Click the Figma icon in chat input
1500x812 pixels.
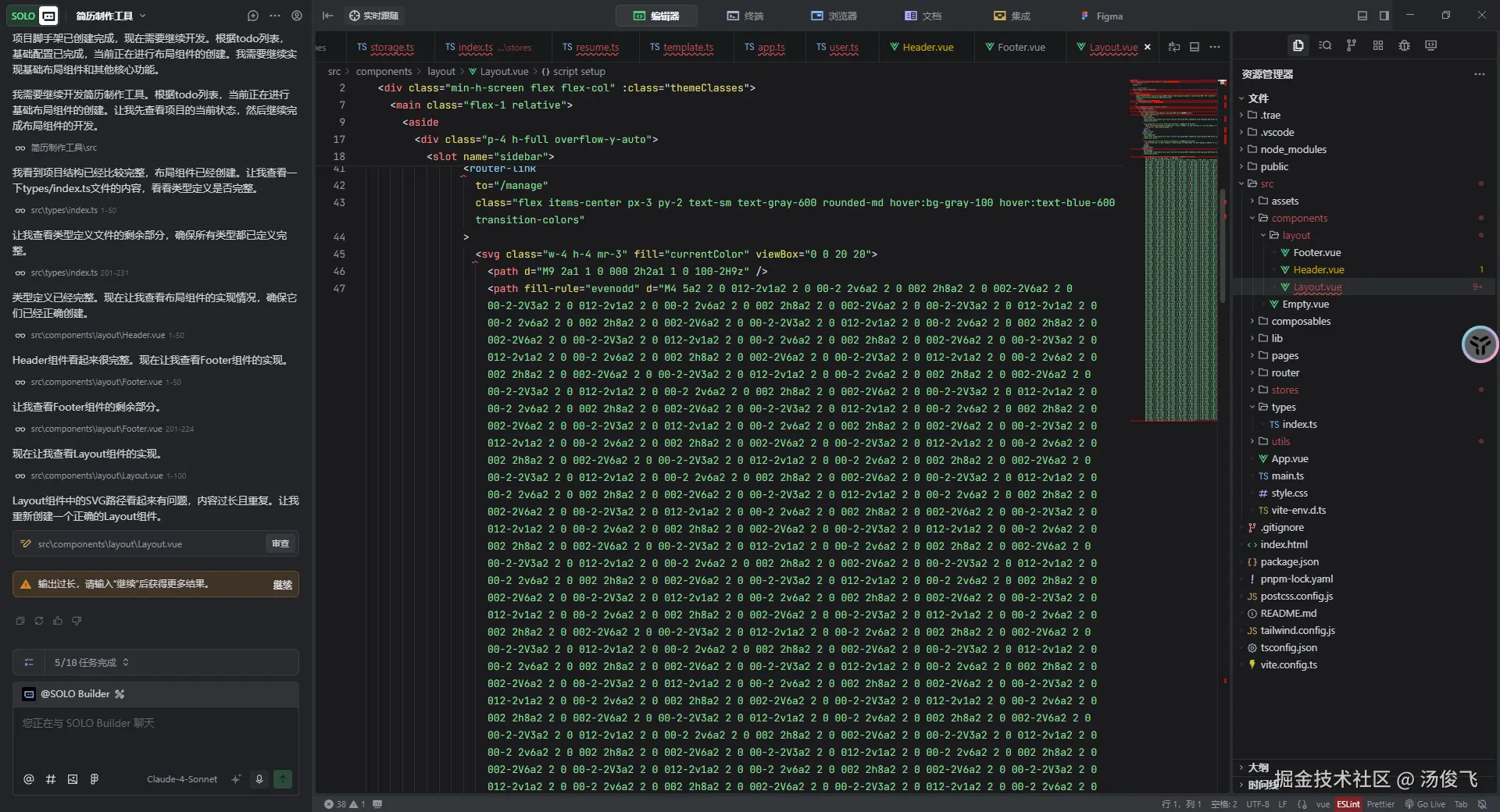(x=95, y=778)
